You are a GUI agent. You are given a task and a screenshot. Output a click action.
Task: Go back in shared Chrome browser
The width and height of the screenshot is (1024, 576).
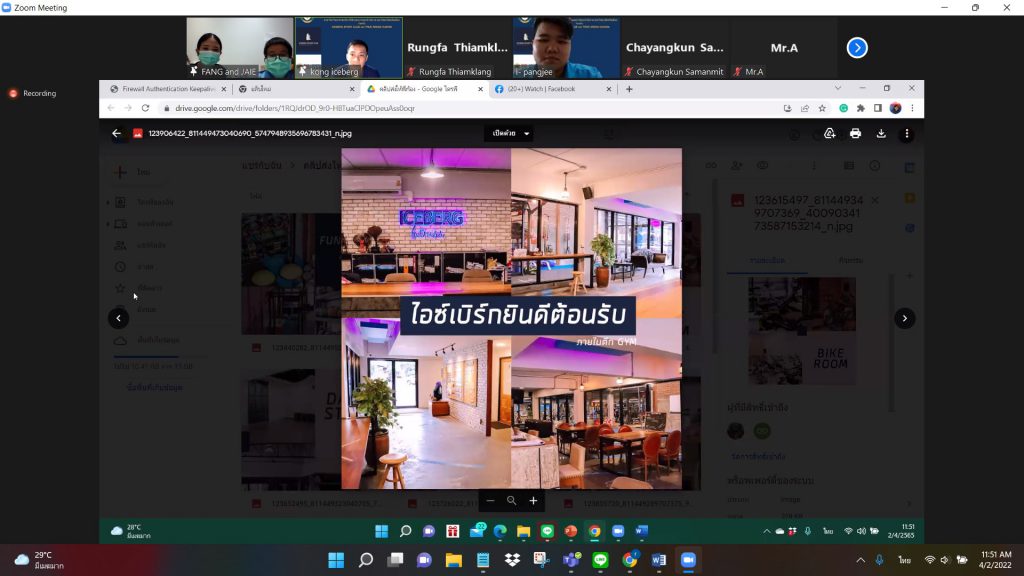click(111, 108)
